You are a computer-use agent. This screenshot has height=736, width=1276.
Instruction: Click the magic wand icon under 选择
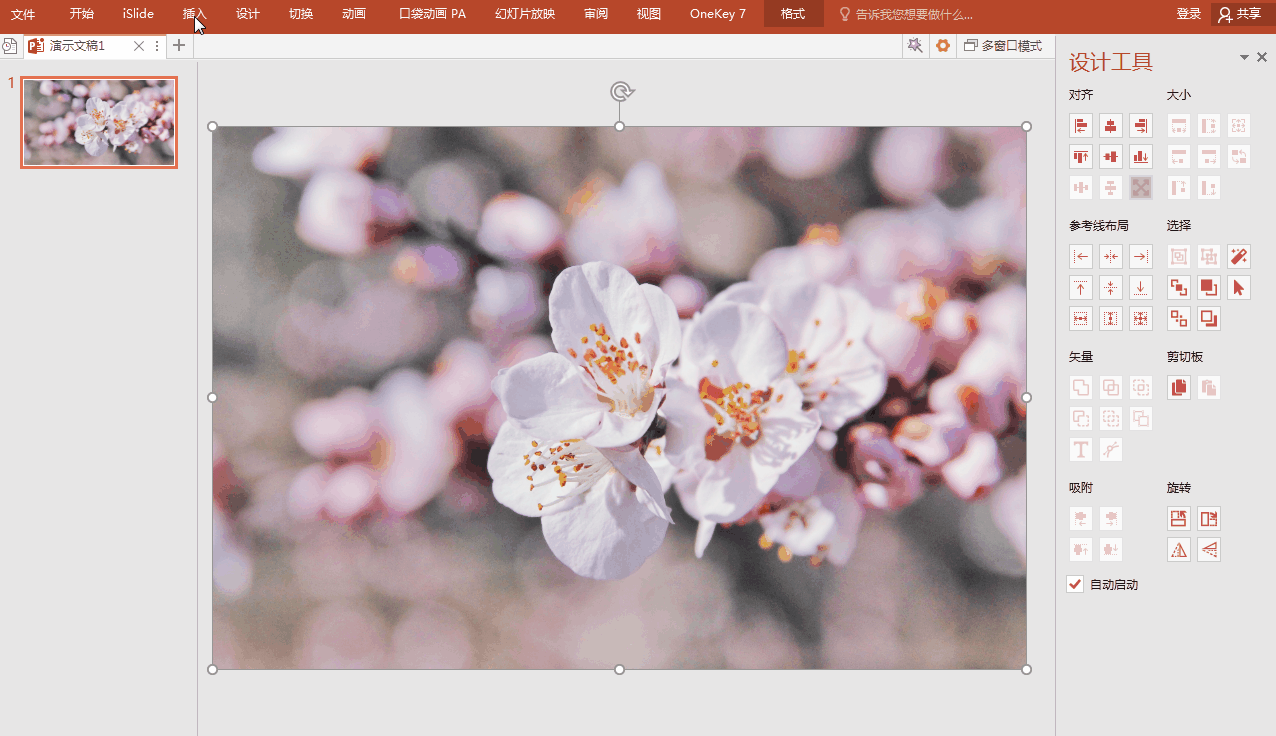[x=1239, y=257]
